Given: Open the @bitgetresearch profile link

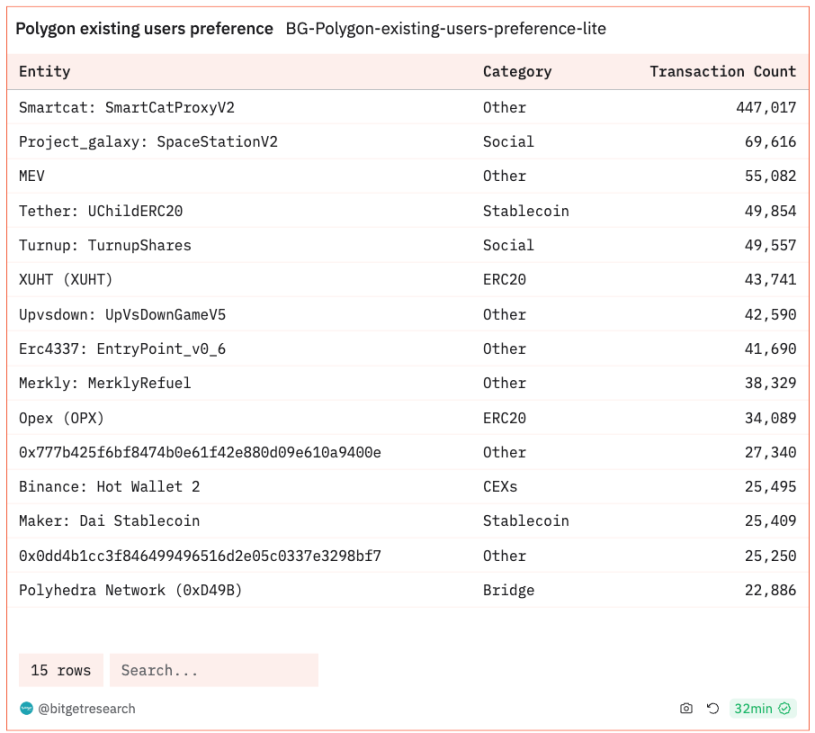Looking at the screenshot, I should coord(87,708).
